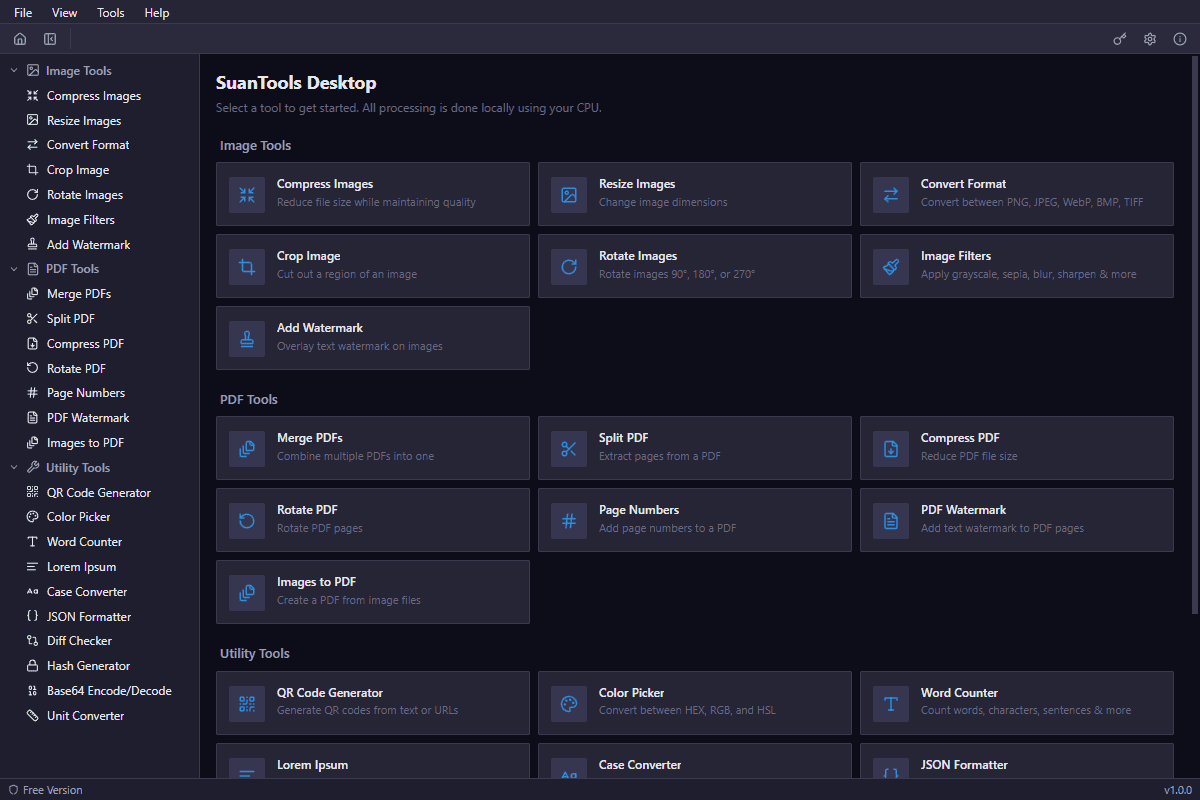1200x800 pixels.
Task: Open the File menu
Action: (23, 13)
